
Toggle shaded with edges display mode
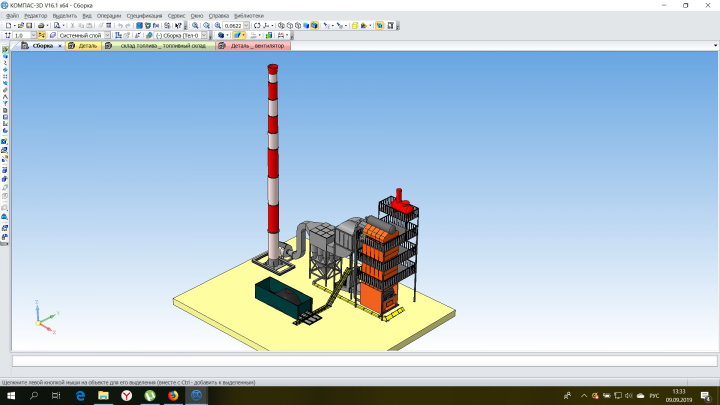click(314, 26)
